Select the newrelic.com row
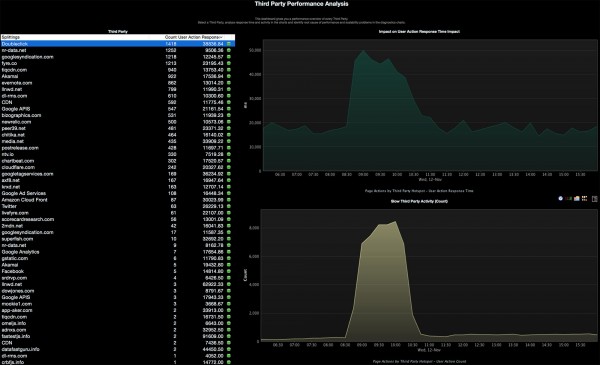Viewport: 600px width, 365px height. [117, 122]
